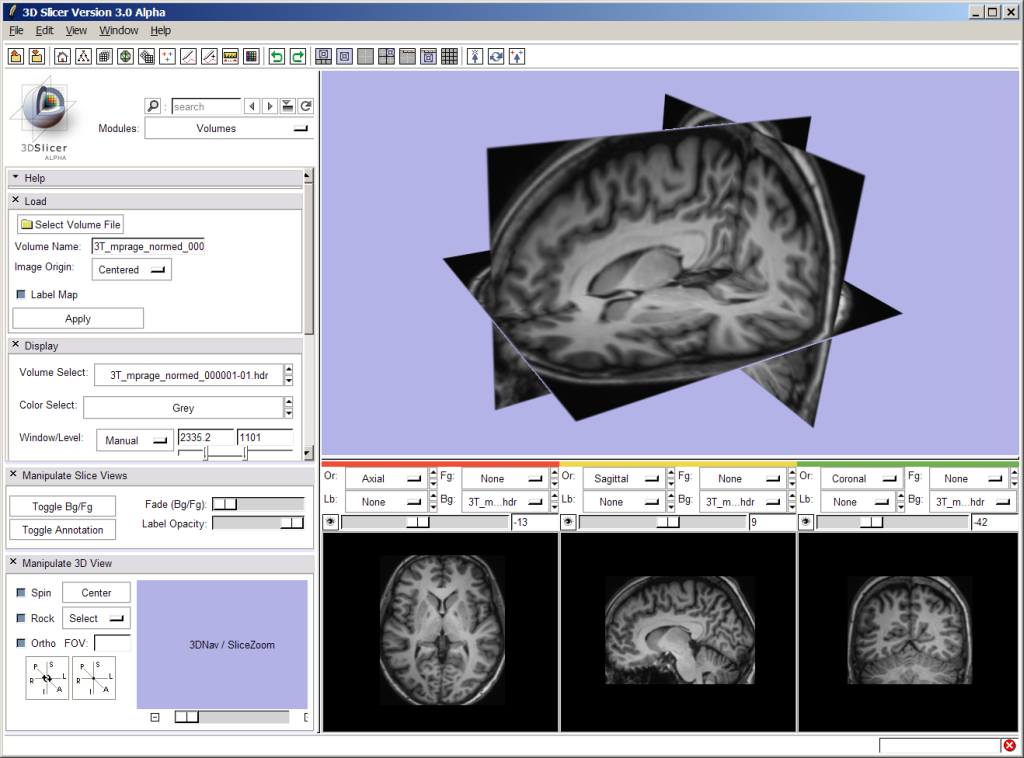Viewport: 1024px width, 758px height.
Task: Click the refresh icon right of search field
Action: coord(306,106)
